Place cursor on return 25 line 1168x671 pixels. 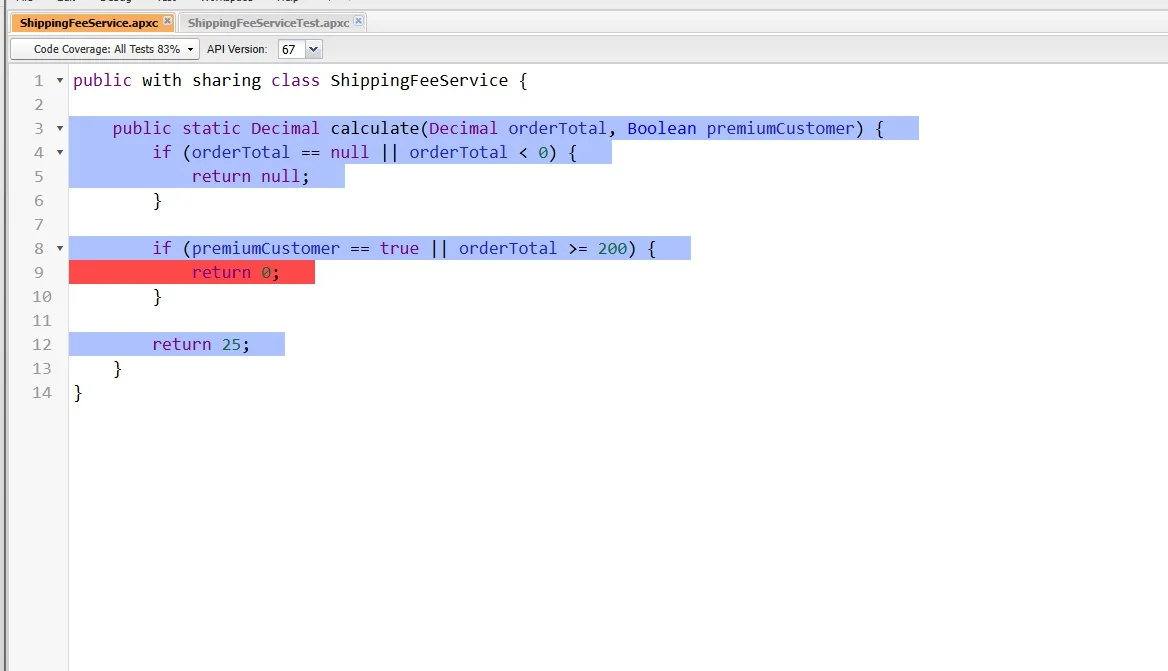pyautogui.click(x=201, y=345)
